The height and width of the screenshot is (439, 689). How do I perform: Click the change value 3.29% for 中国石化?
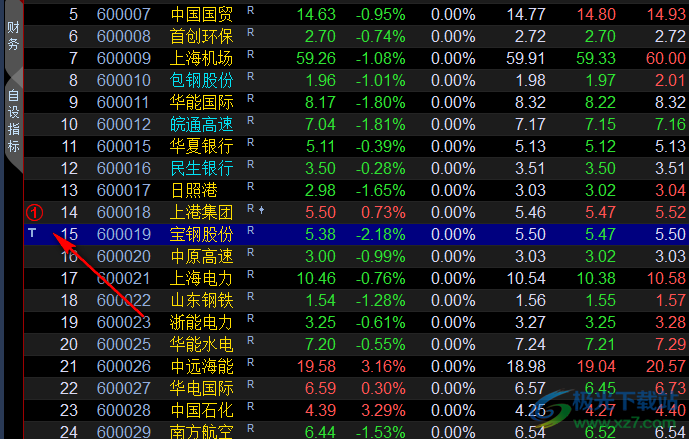(x=383, y=410)
